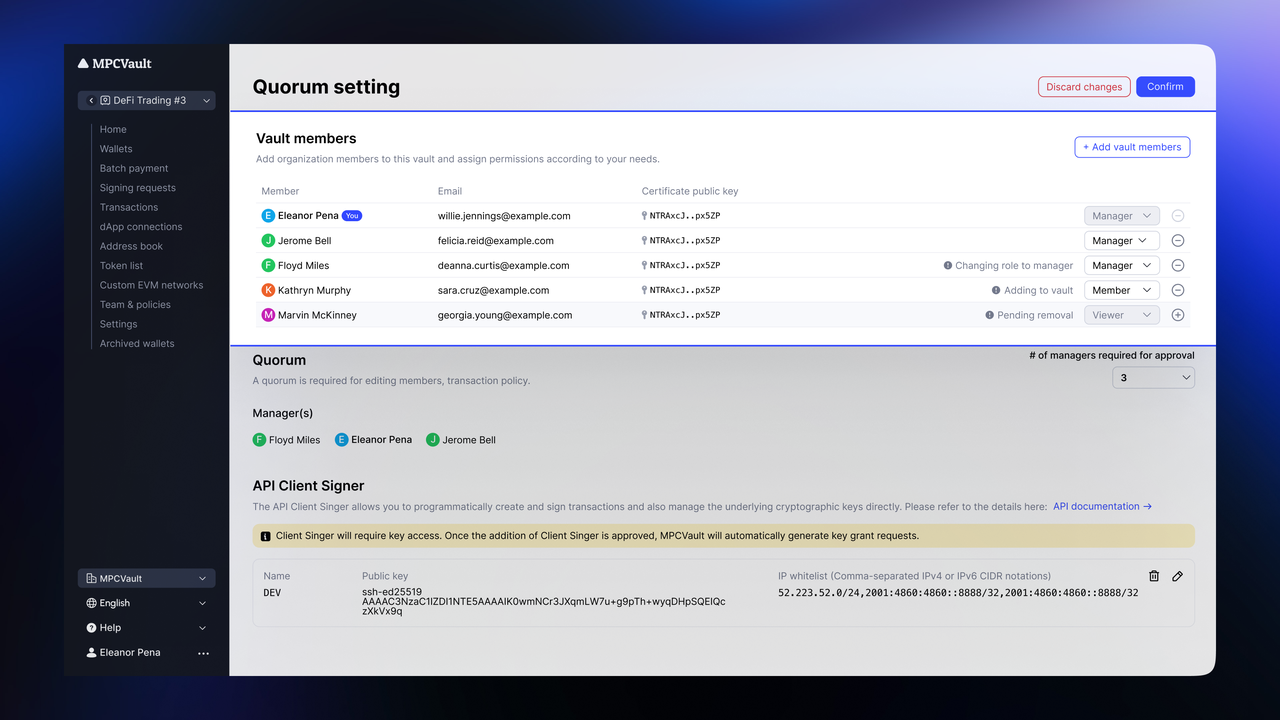Click the three-dots menu beside Eleanor Pena
Viewport: 1280px width, 720px height.
point(203,653)
